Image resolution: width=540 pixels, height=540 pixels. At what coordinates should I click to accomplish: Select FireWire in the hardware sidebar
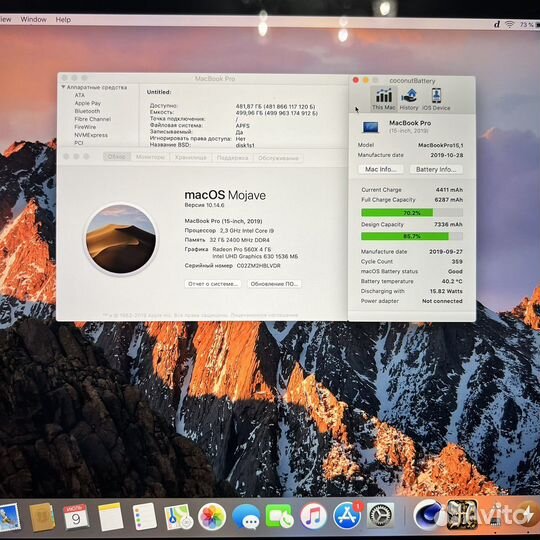pos(85,127)
